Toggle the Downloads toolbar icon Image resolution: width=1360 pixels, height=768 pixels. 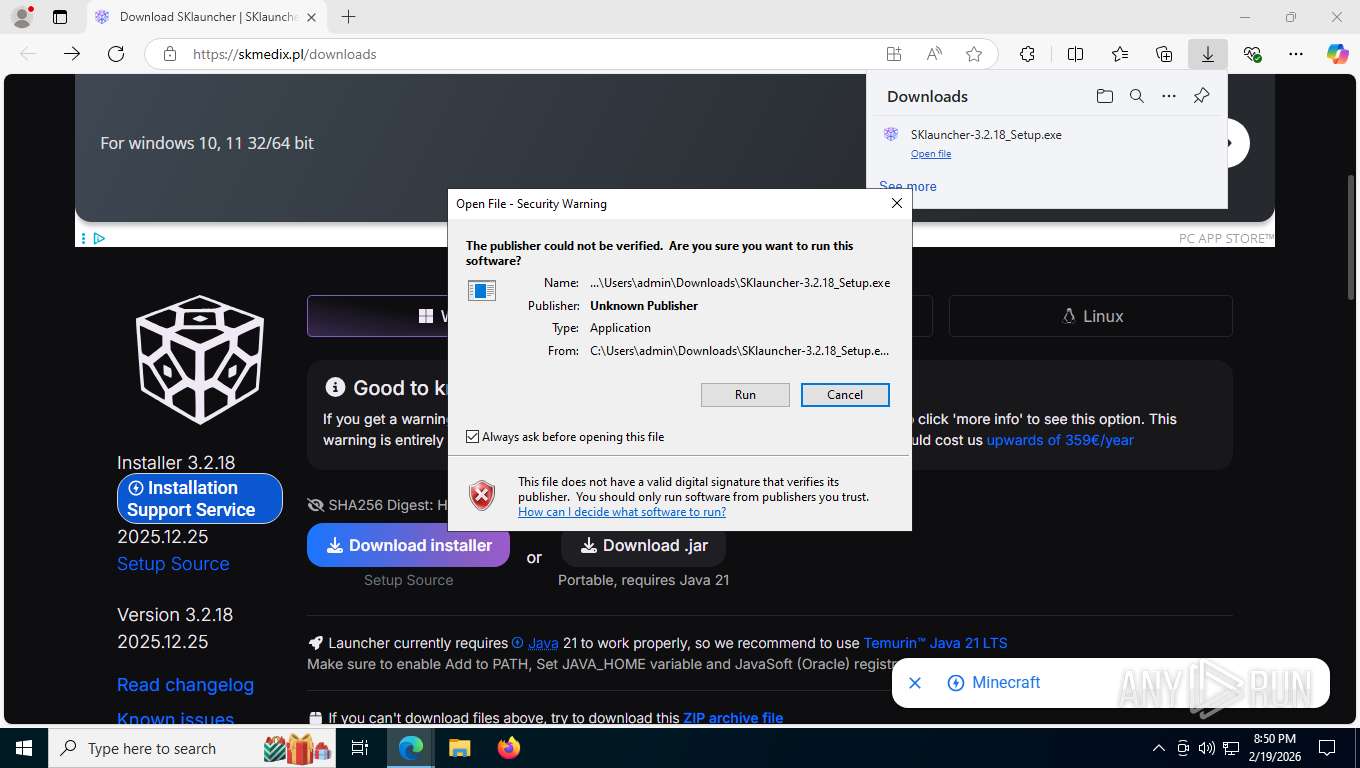tap(1208, 54)
